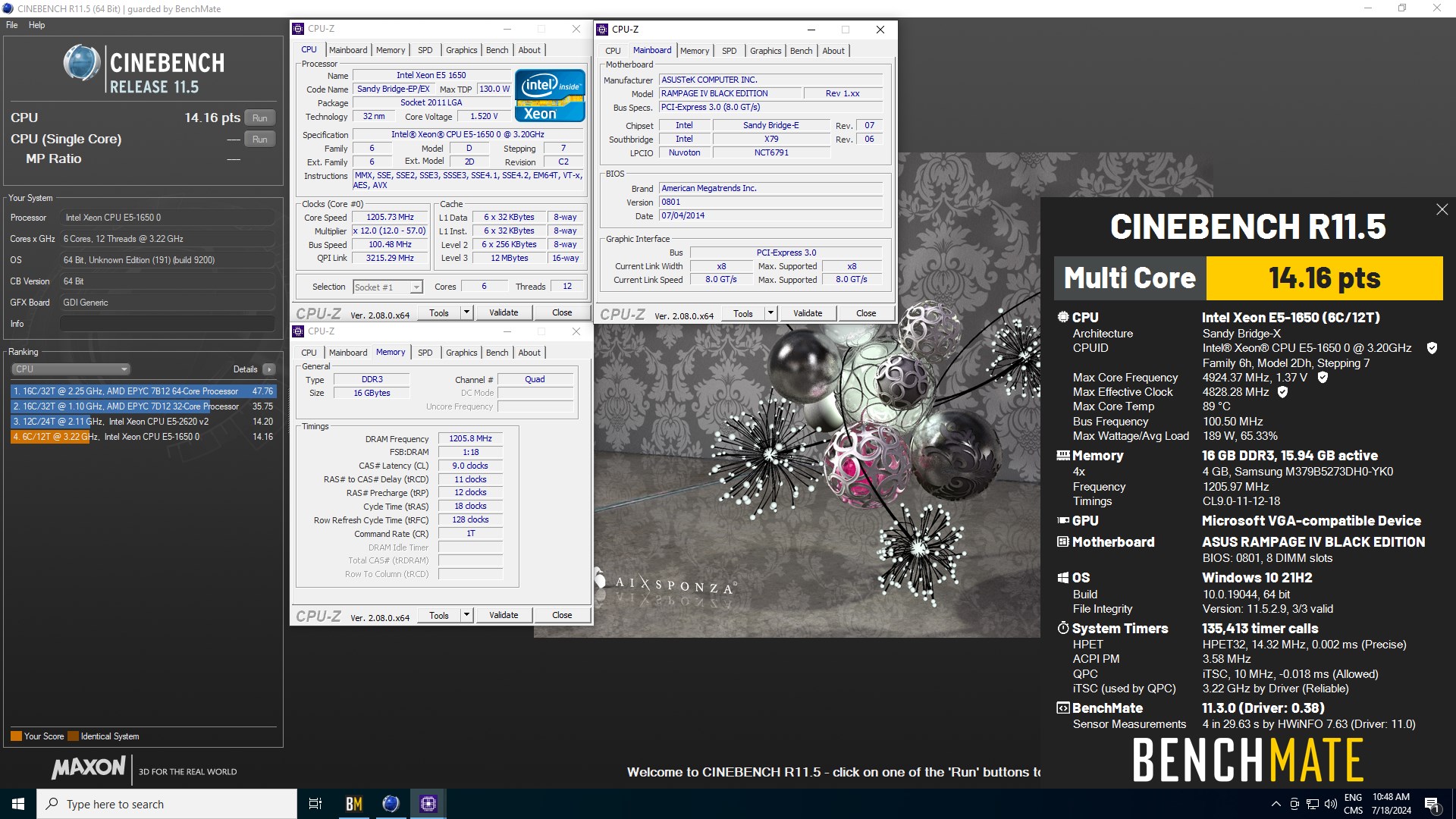Click the Cinebench sphere logo
The height and width of the screenshot is (819, 1456).
click(81, 64)
